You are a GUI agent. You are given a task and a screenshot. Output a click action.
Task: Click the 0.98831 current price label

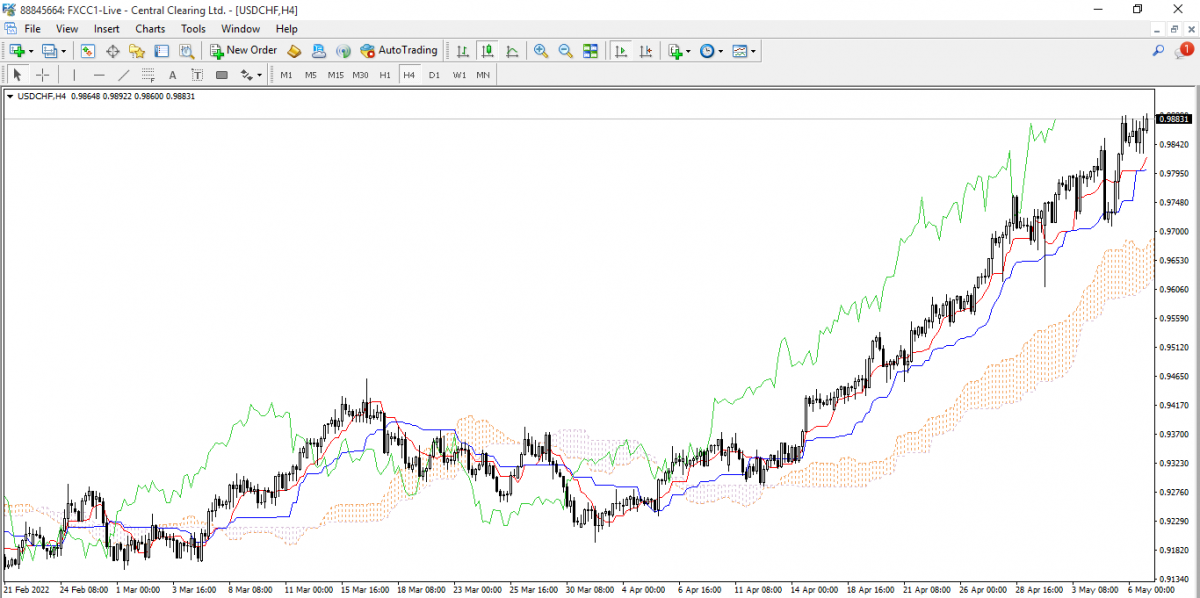(x=1173, y=119)
